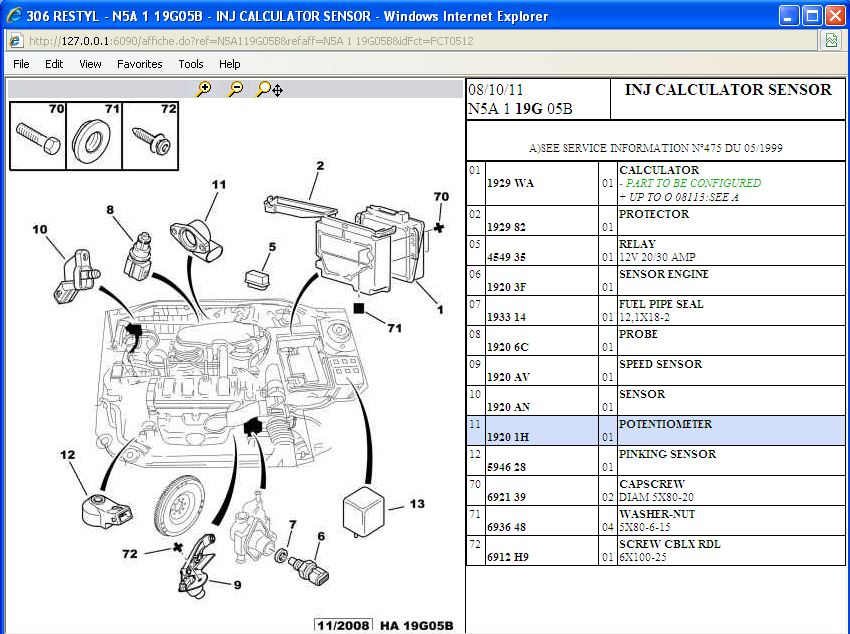Select part number 6921 39
This screenshot has height=634, width=850.
pos(506,497)
